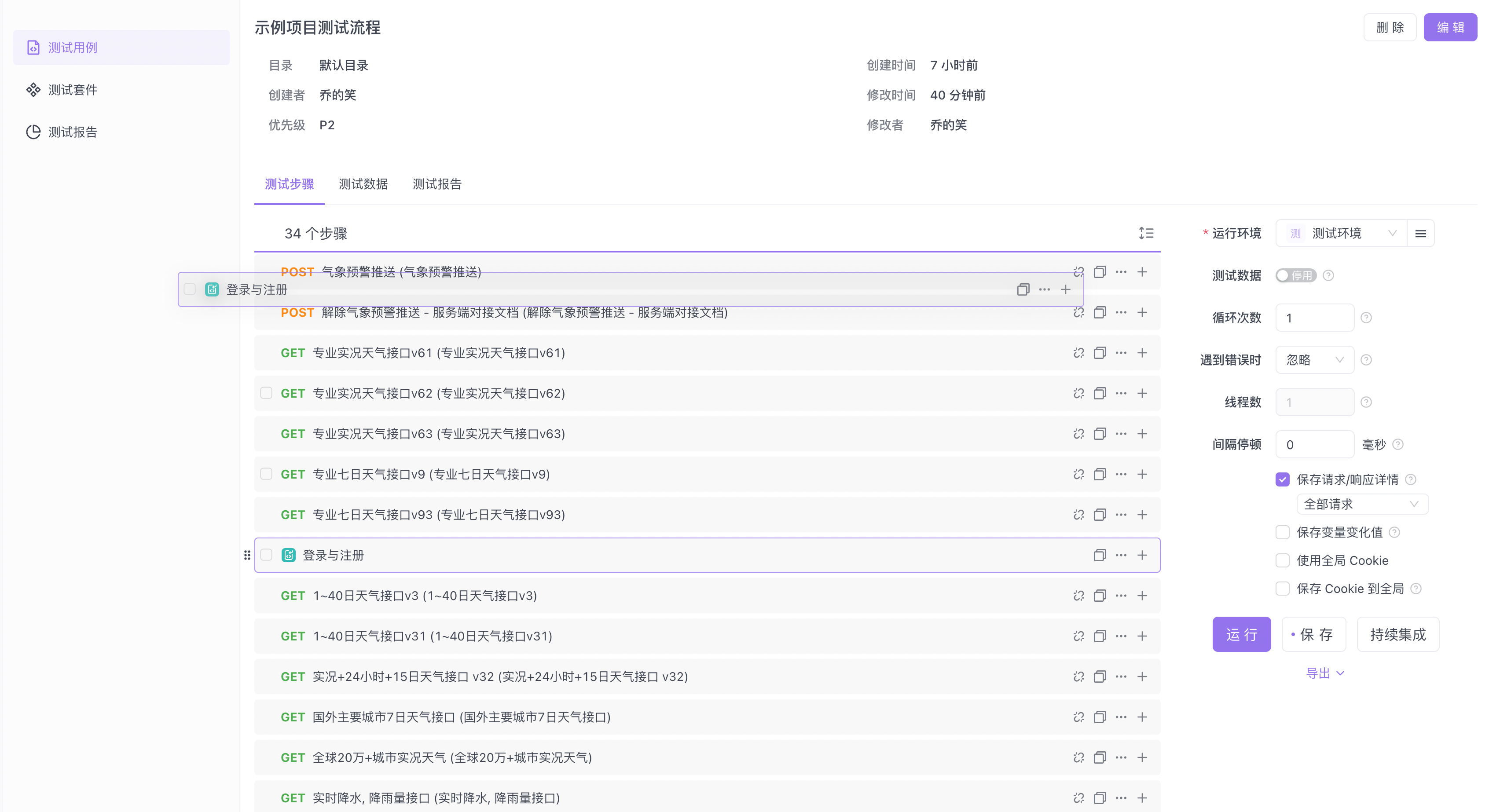Screen dimensions: 1489x812
Task: Open more options for 专业七日天气接口v9
Action: (x=1121, y=475)
